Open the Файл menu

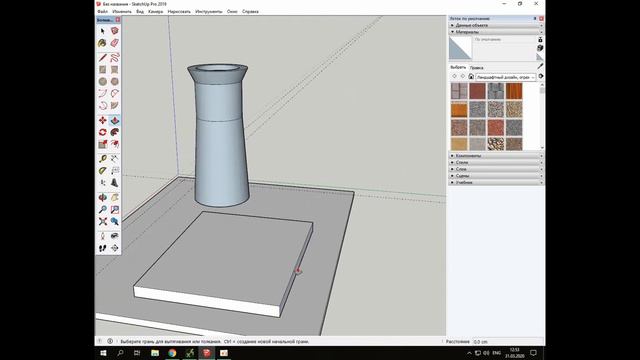pyautogui.click(x=102, y=11)
